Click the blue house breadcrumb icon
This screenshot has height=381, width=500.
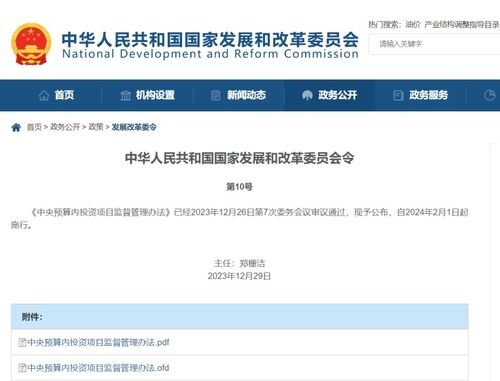tap(16, 127)
